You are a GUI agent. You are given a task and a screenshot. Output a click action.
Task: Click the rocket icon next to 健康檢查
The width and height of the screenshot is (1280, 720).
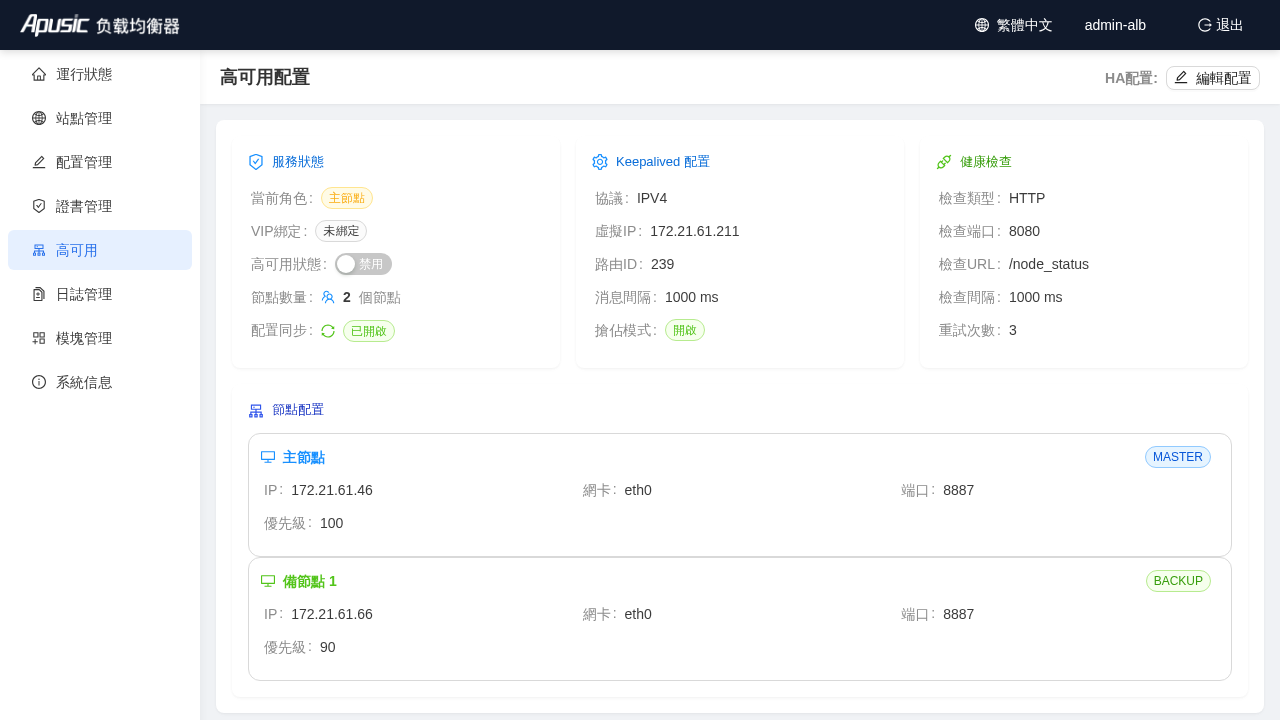944,162
